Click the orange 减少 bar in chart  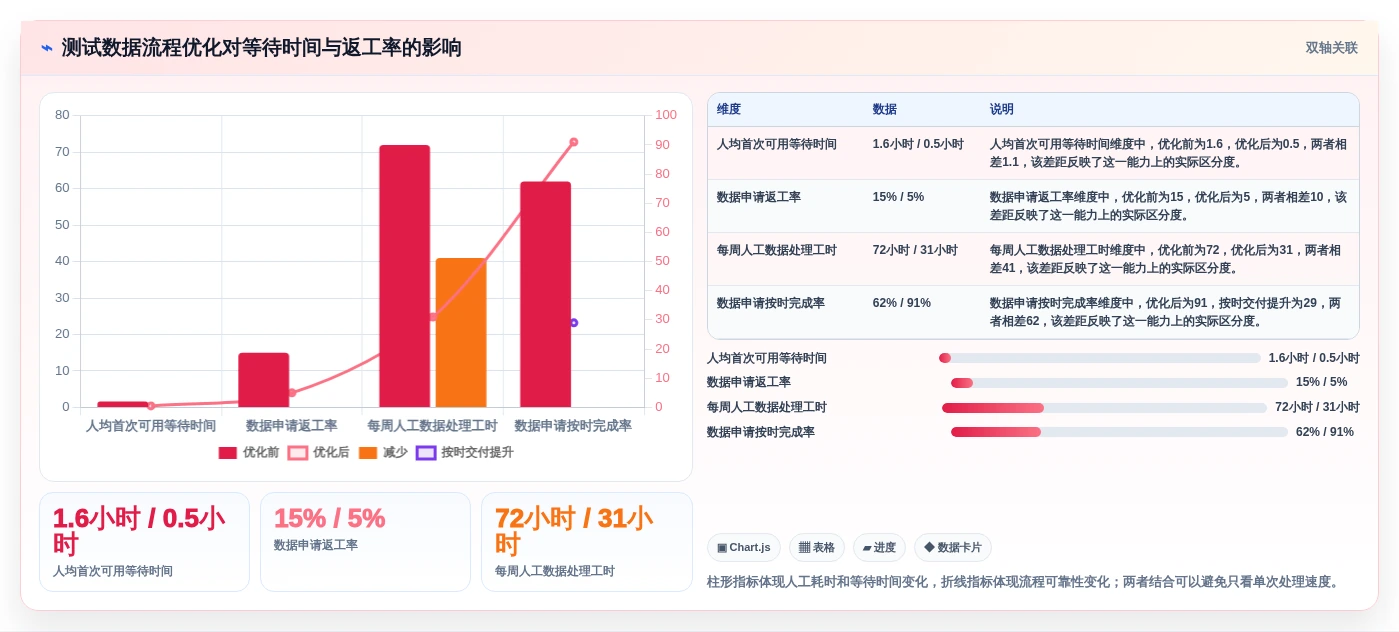461,333
